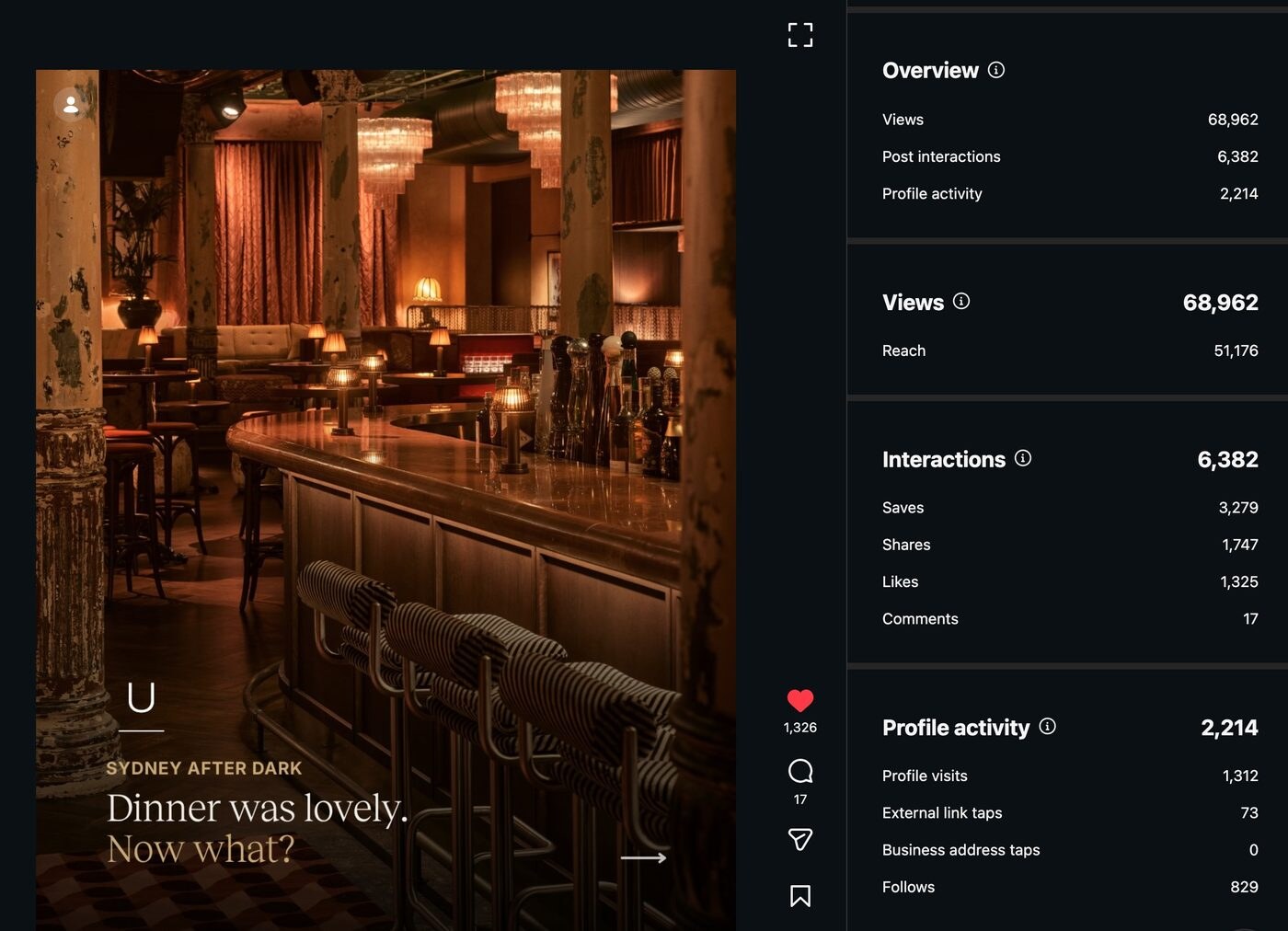Viewport: 1288px width, 931px height.
Task: Select the Business address taps row
Action: pyautogui.click(x=1070, y=850)
